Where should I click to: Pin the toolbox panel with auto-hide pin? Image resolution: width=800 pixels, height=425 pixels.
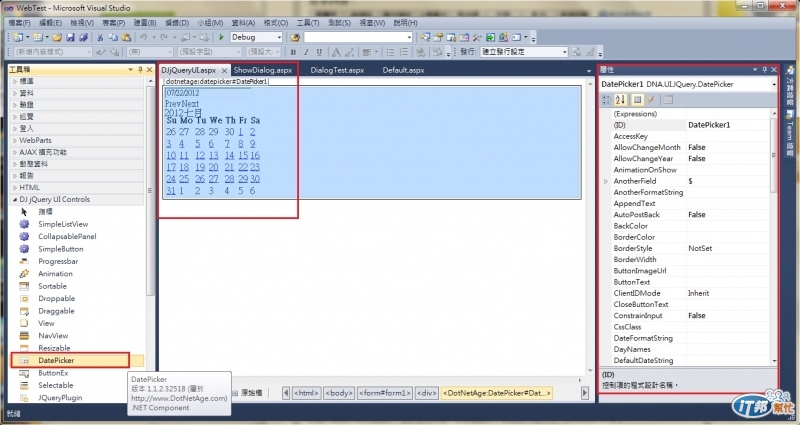140,69
